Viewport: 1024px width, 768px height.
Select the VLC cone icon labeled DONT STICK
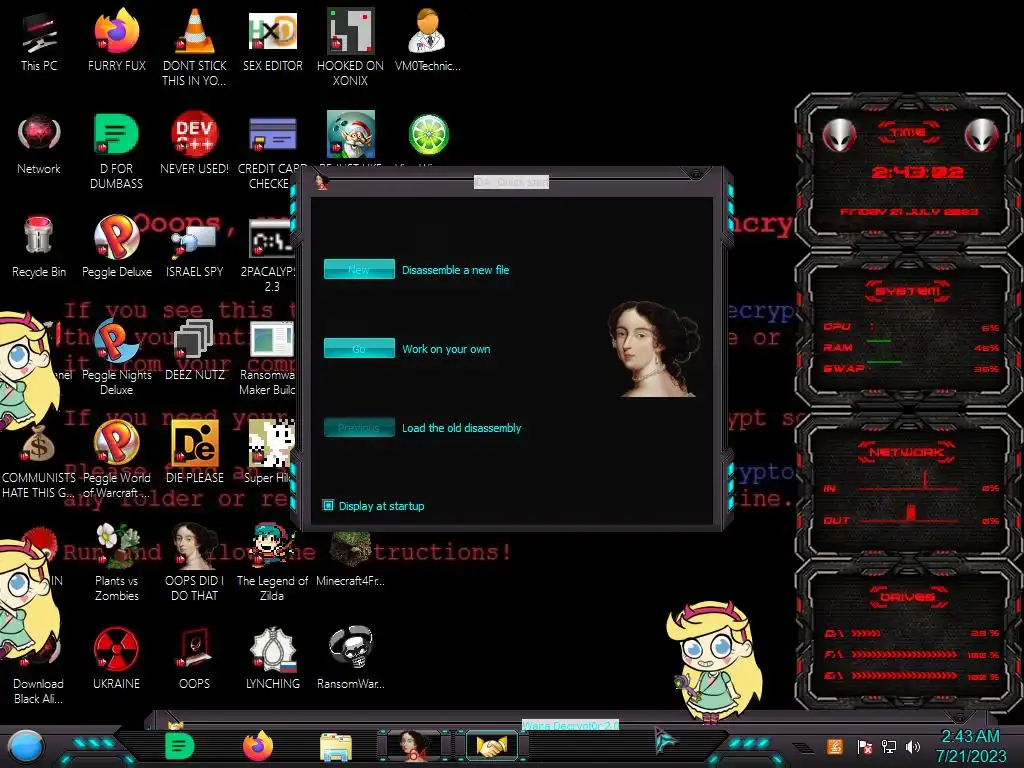point(194,47)
